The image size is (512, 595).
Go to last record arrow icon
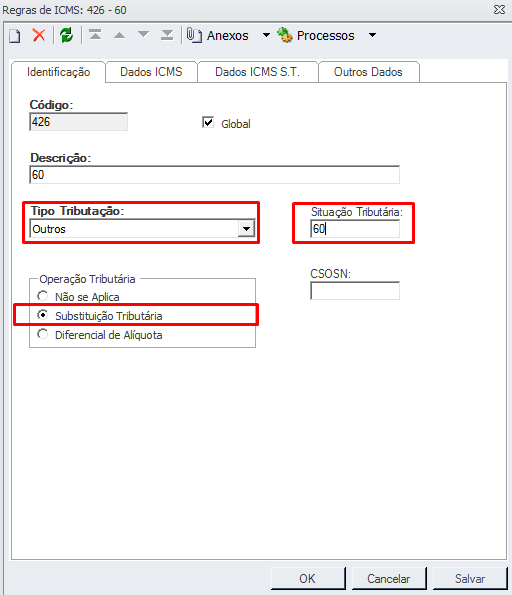167,35
